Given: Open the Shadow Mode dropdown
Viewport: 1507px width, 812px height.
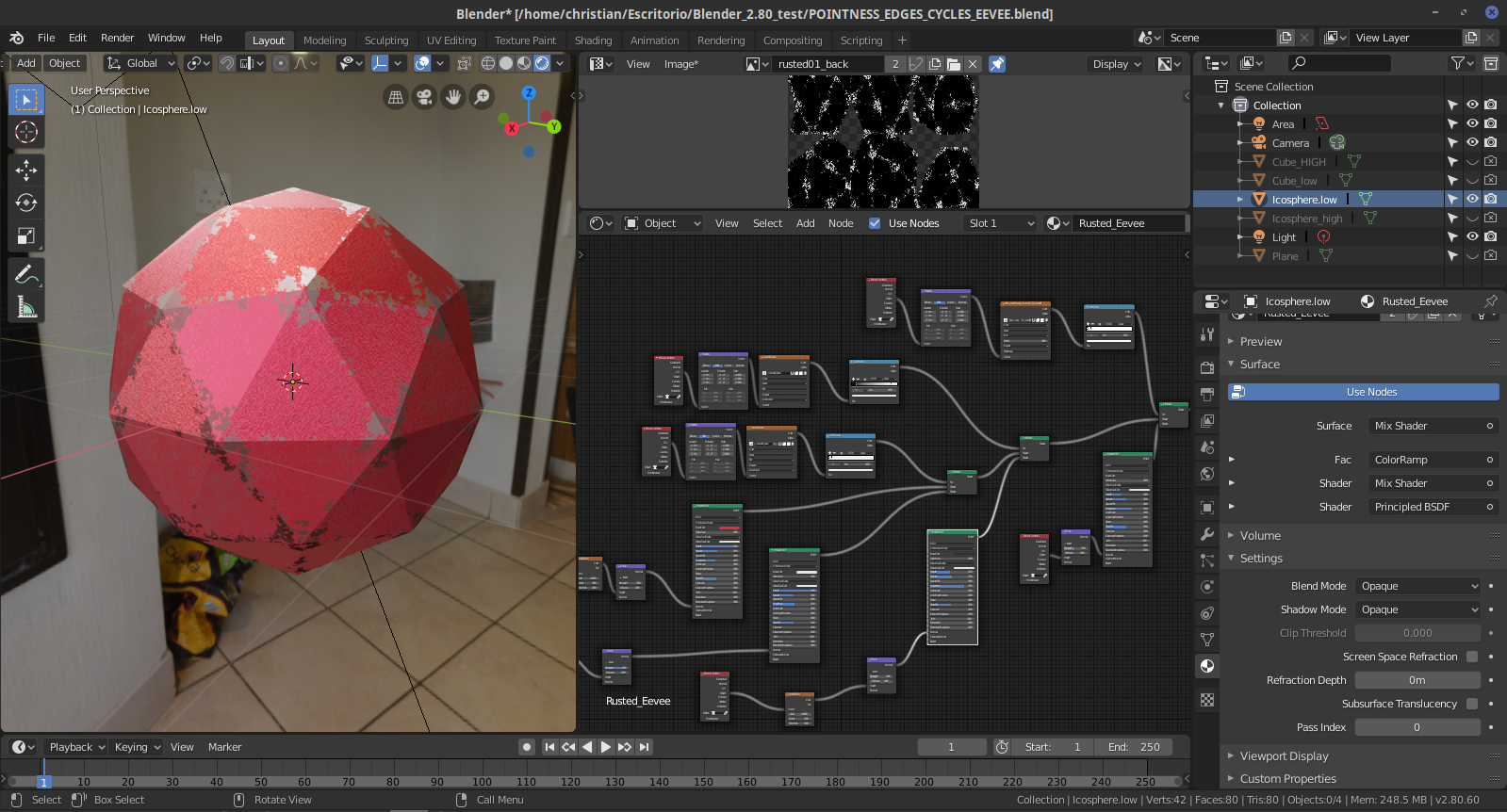Looking at the screenshot, I should 1418,609.
